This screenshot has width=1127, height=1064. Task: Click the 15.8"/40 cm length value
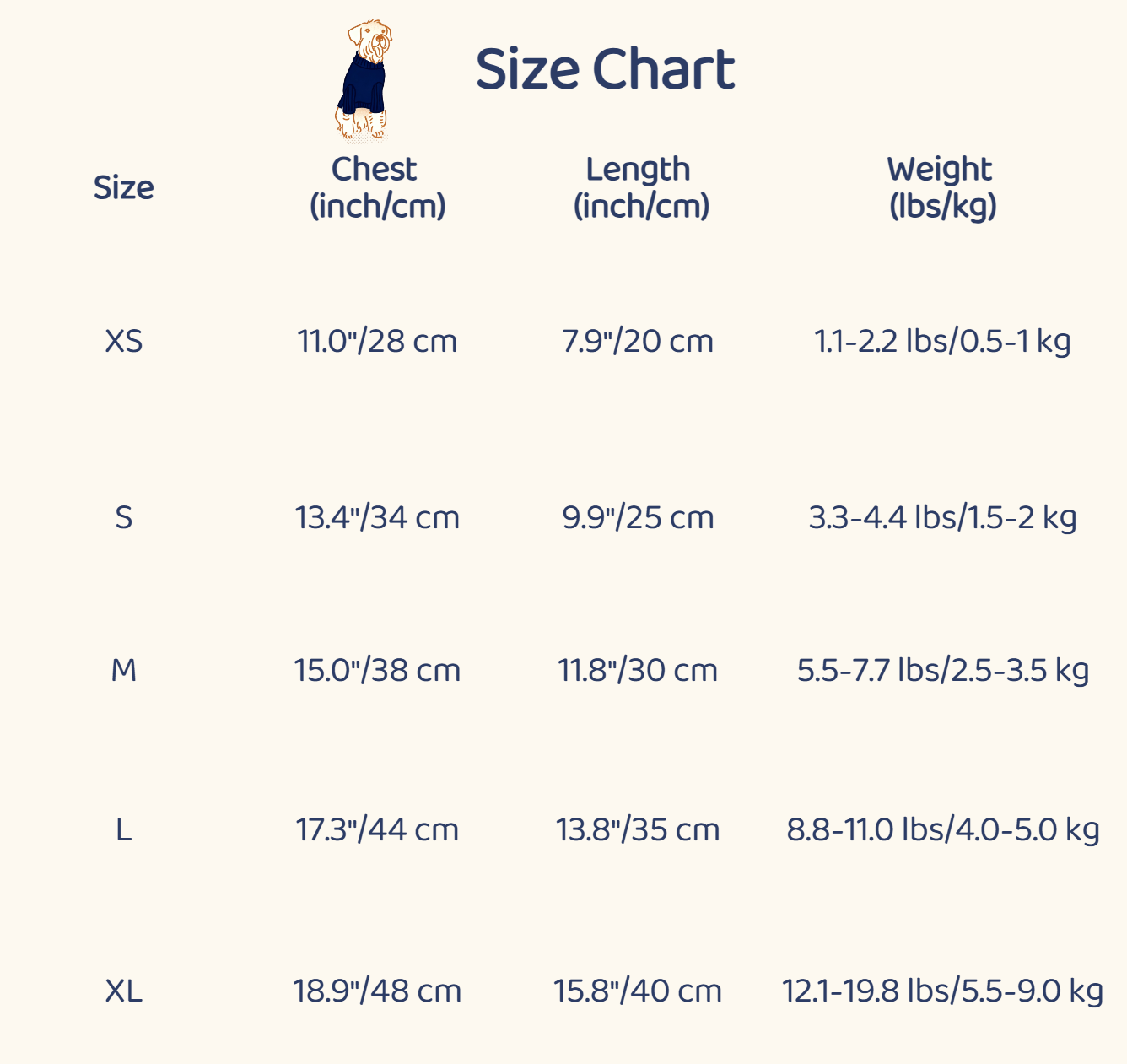[638, 991]
